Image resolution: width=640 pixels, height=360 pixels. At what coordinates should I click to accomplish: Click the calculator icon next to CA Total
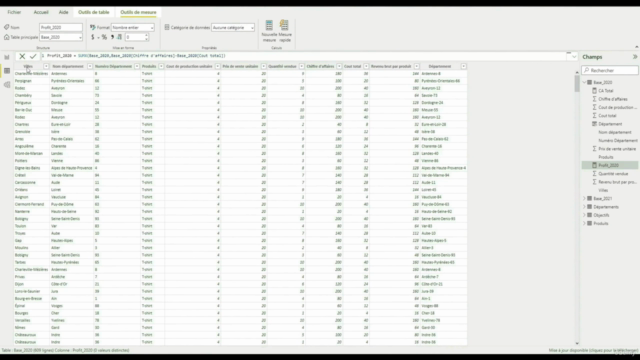(x=594, y=91)
